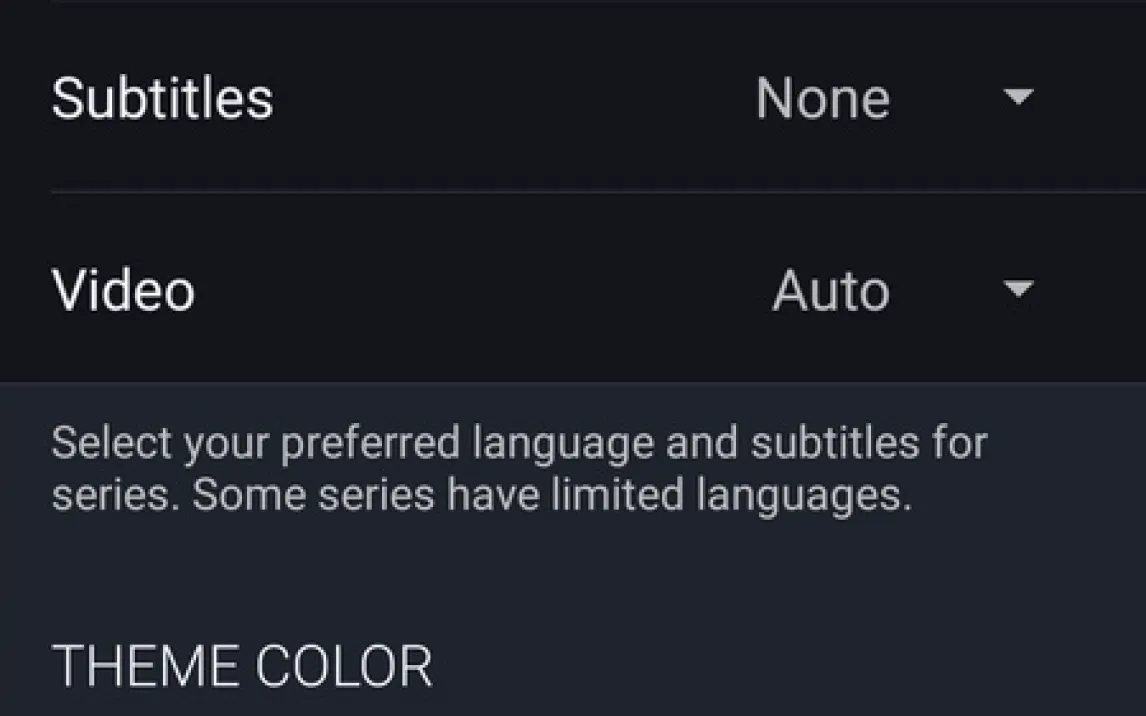The width and height of the screenshot is (1146, 716).
Task: Open the Subtitles dropdown arrow
Action: 1018,97
